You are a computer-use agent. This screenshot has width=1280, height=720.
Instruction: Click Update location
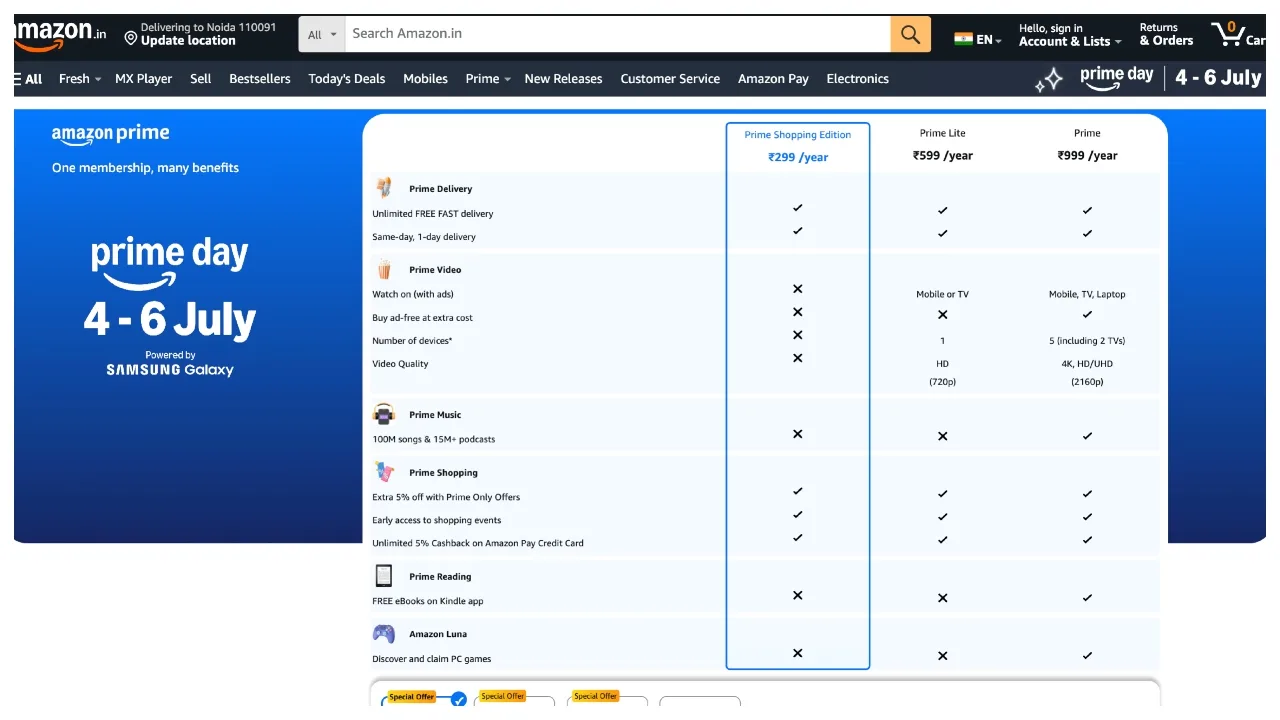click(x=188, y=41)
